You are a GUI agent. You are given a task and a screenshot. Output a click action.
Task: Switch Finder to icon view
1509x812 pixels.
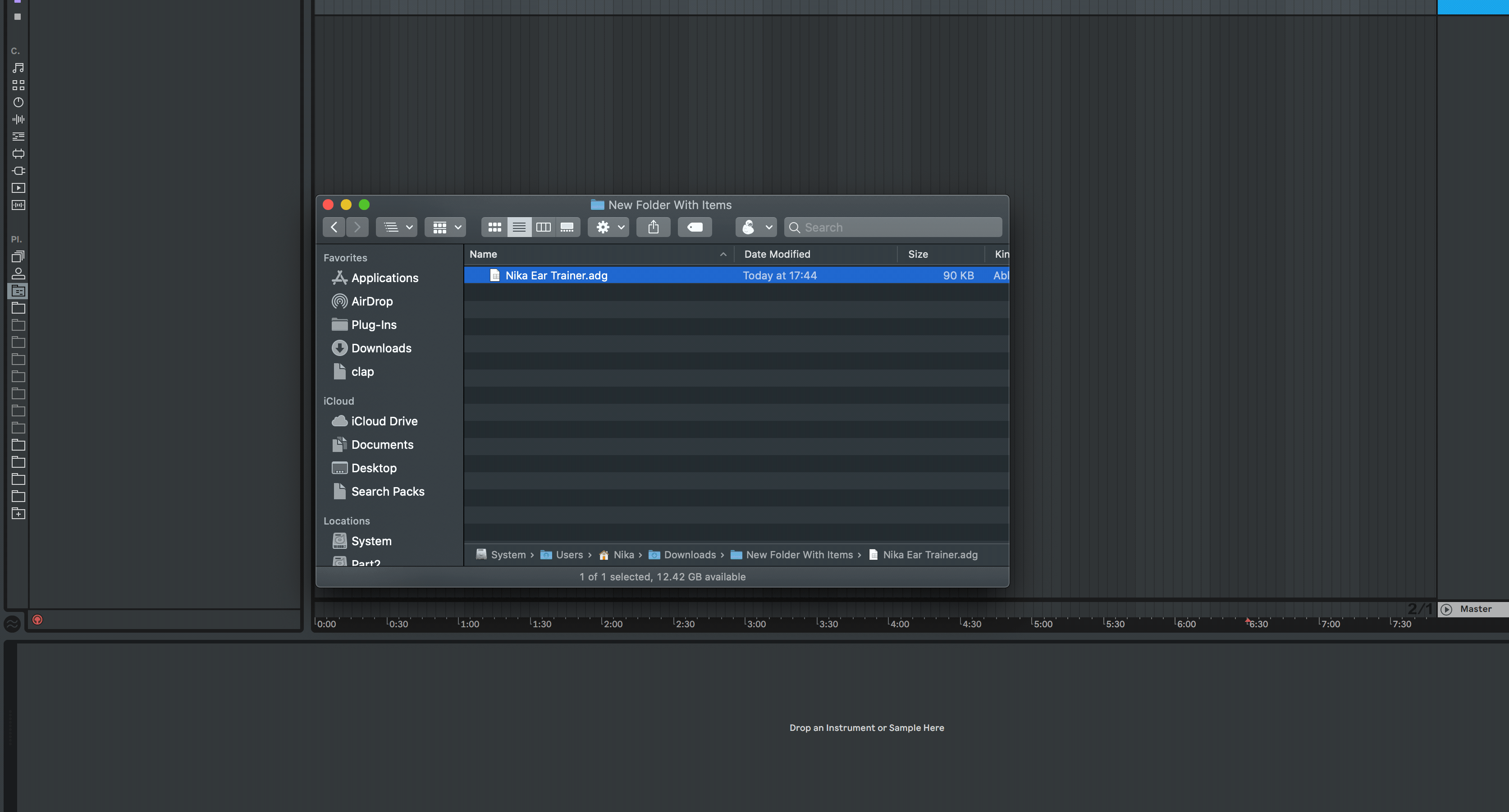click(494, 227)
